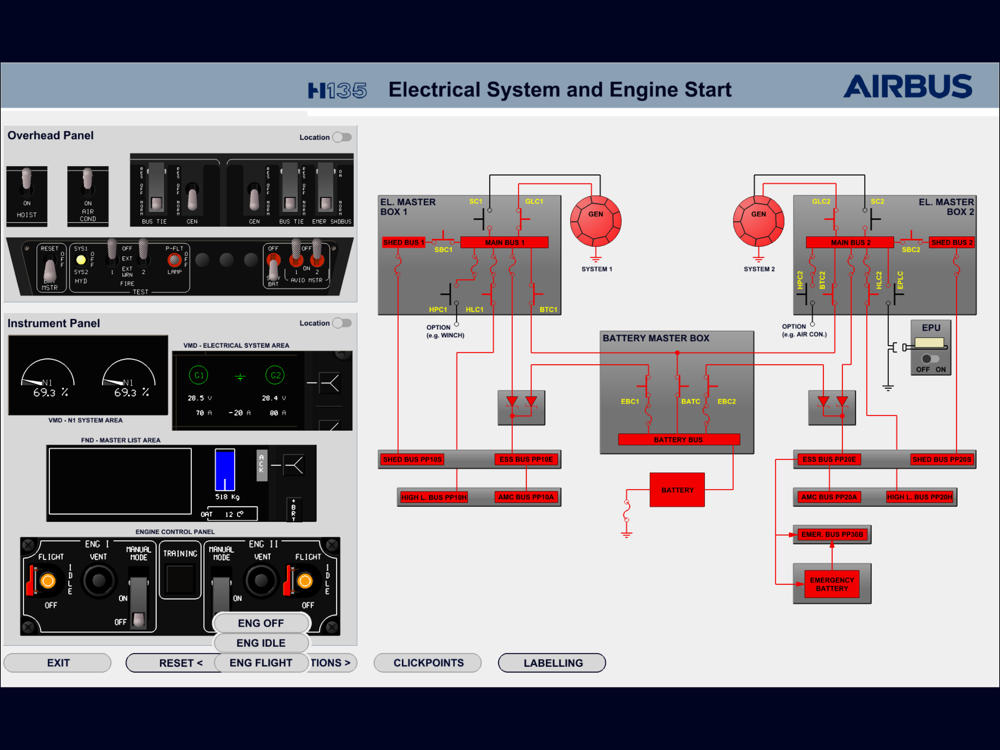Click the ENG II main selector knob
Viewport: 1000px width, 750px height.
(x=305, y=581)
